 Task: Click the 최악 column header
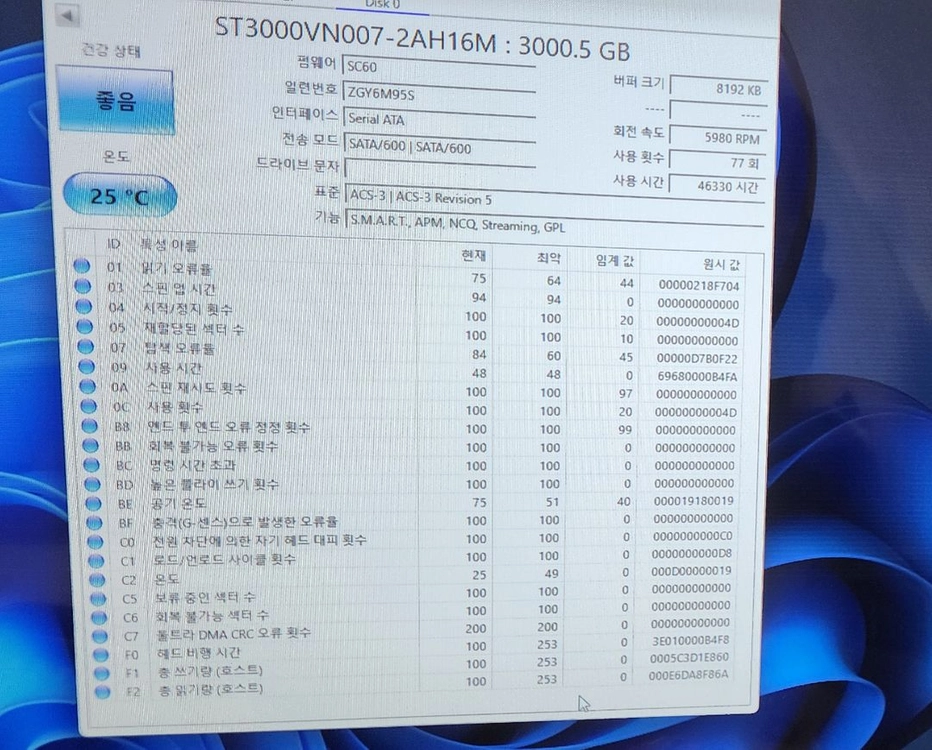(549, 258)
